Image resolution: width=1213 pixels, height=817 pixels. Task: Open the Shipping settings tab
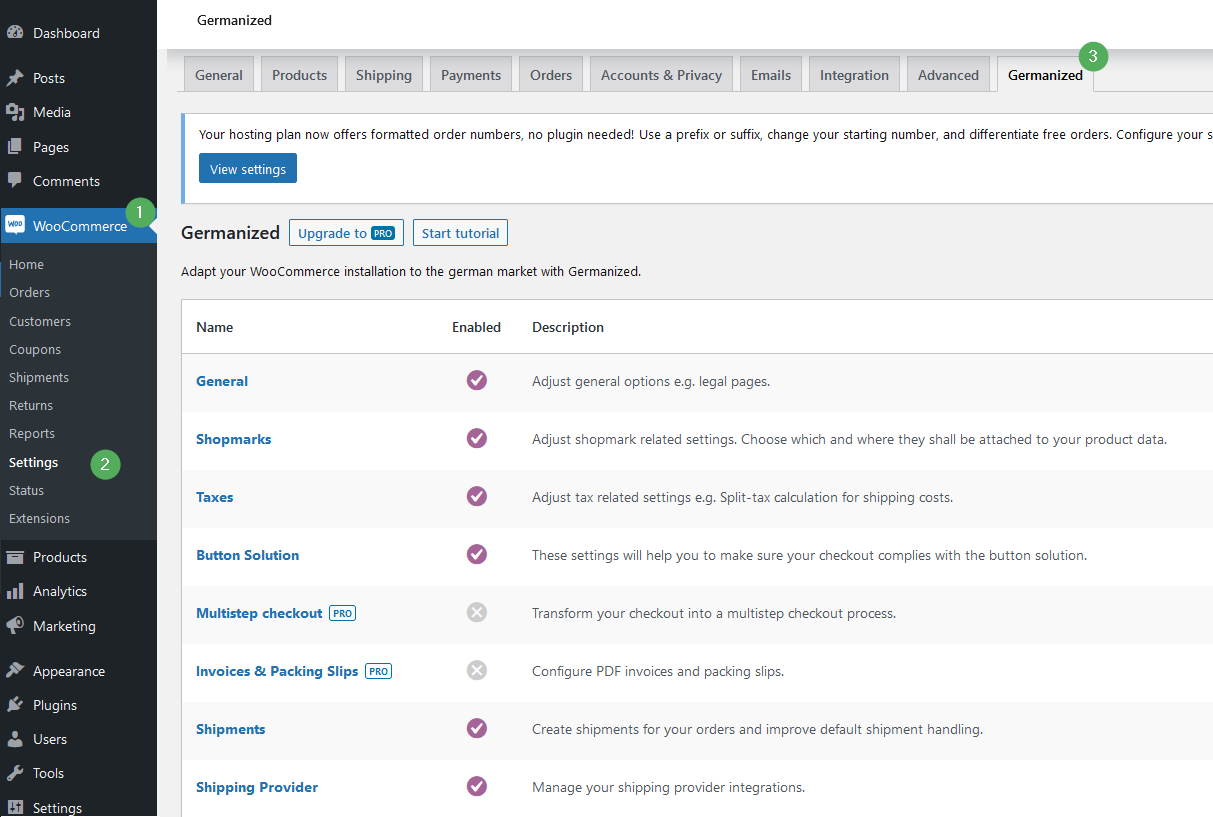click(x=384, y=75)
